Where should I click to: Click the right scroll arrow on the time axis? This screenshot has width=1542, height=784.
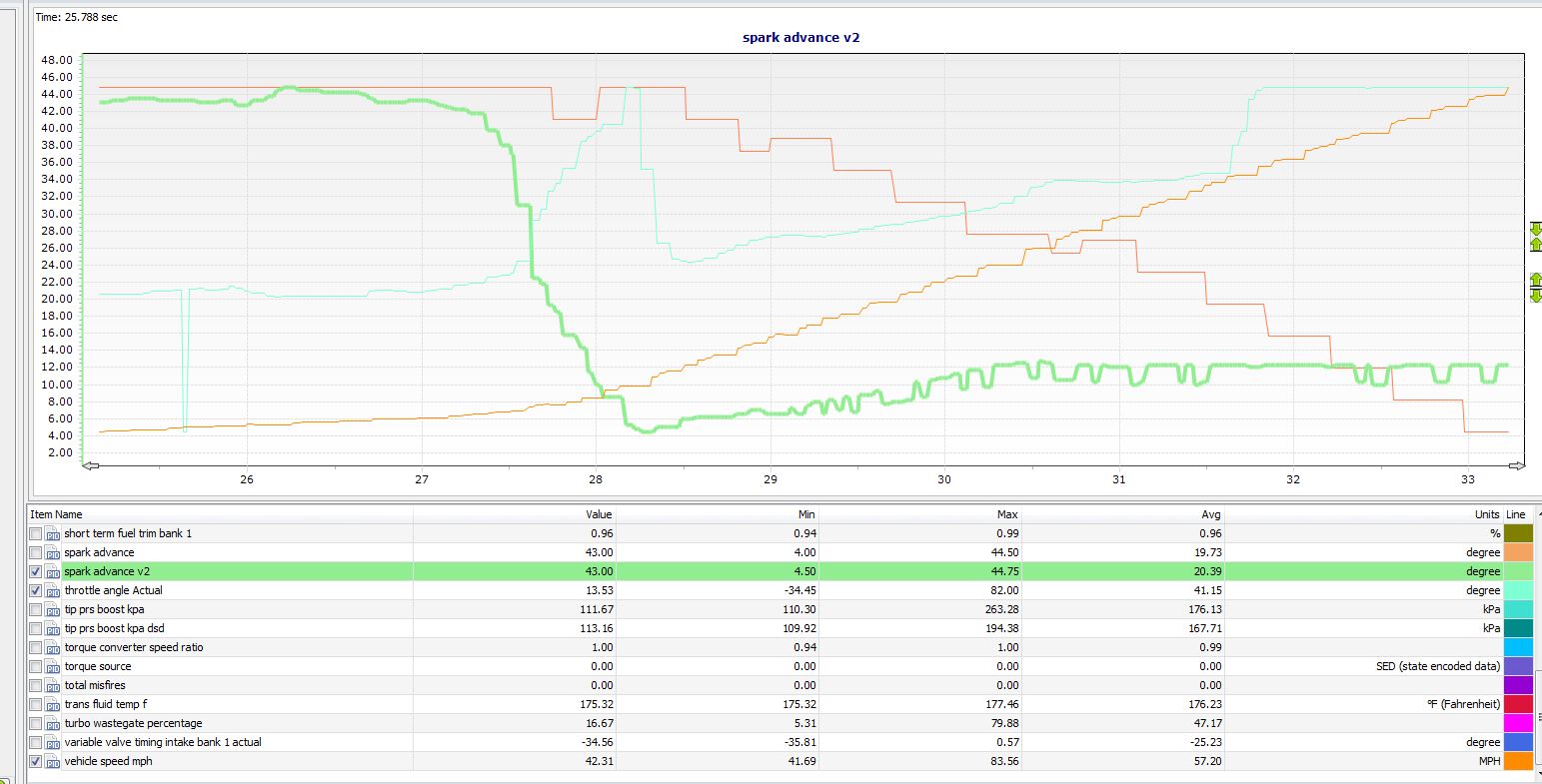coord(1517,465)
